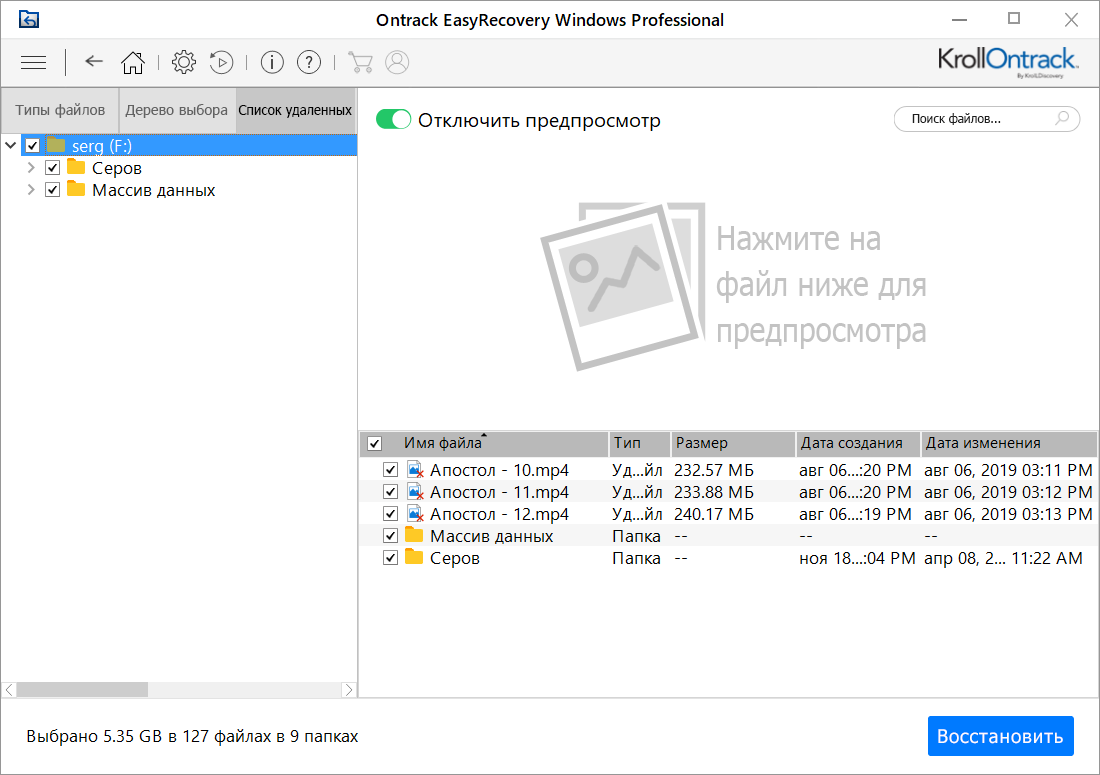Select Массив данных in the tree

[x=154, y=190]
